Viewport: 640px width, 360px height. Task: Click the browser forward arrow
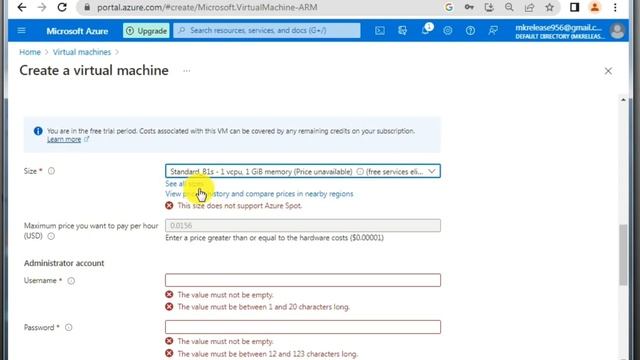42,7
